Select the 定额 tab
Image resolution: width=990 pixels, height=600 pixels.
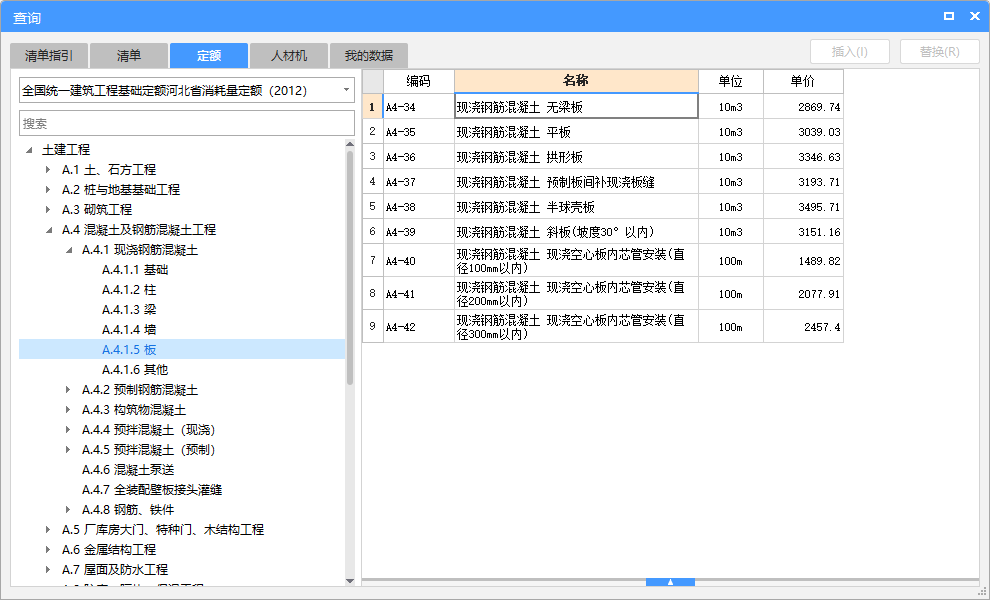(x=209, y=56)
